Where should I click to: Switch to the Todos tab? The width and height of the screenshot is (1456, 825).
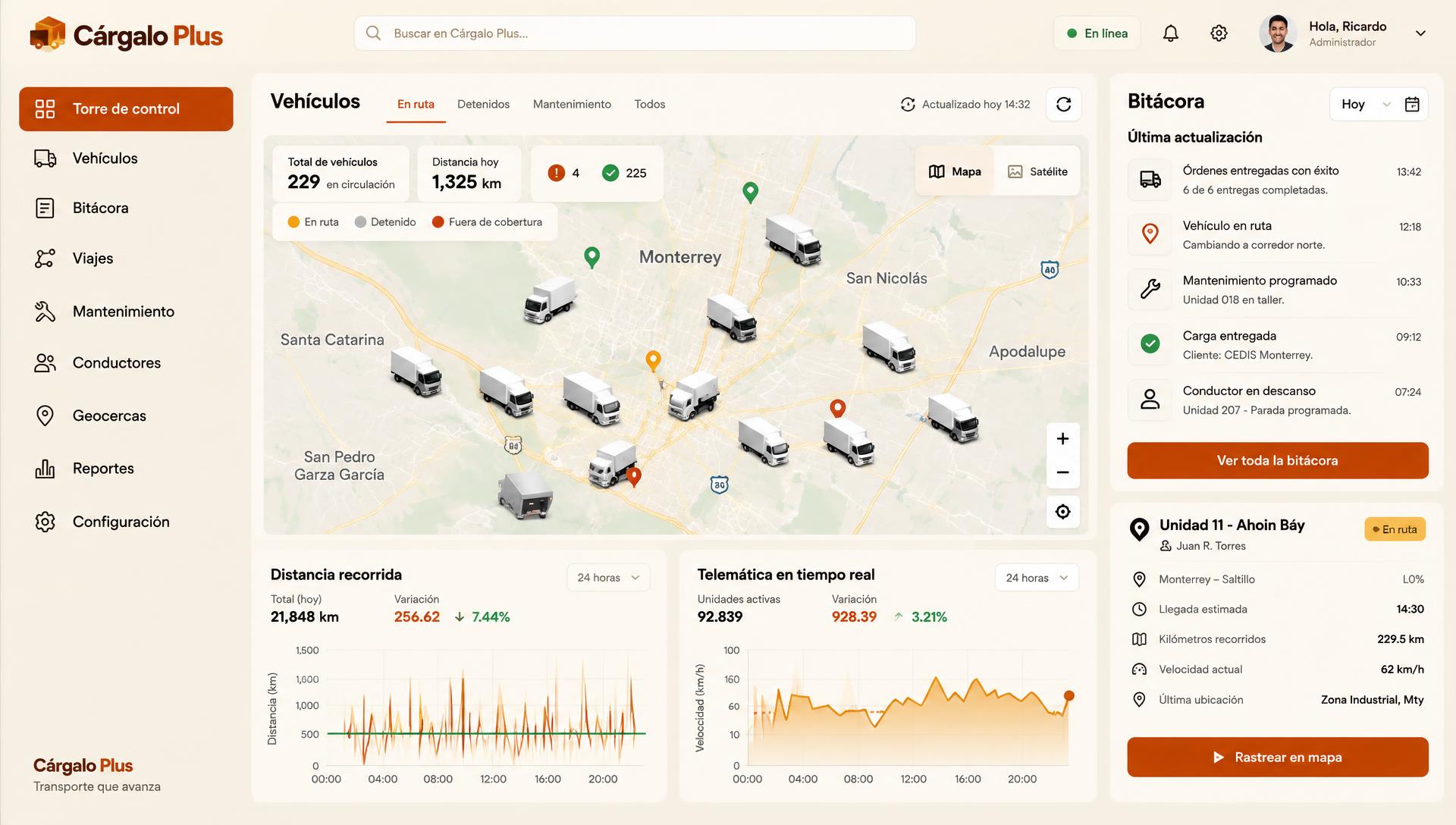(650, 105)
